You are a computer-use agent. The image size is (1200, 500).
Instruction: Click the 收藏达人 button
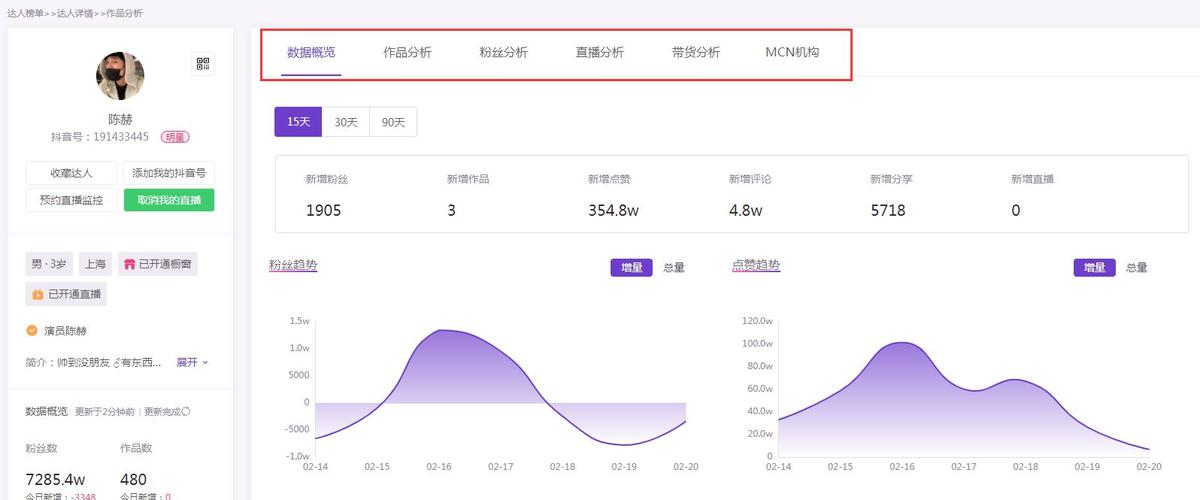pos(71,173)
